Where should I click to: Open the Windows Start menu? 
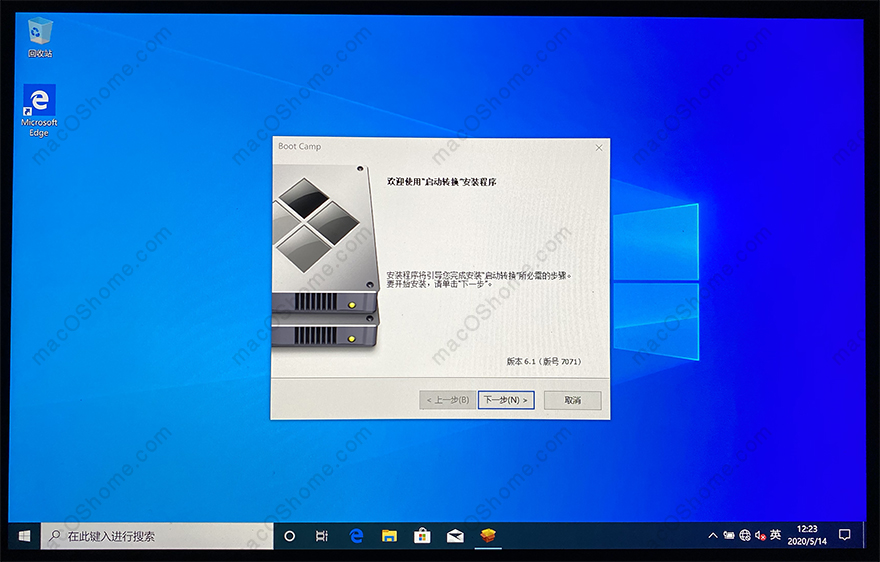click(24, 536)
